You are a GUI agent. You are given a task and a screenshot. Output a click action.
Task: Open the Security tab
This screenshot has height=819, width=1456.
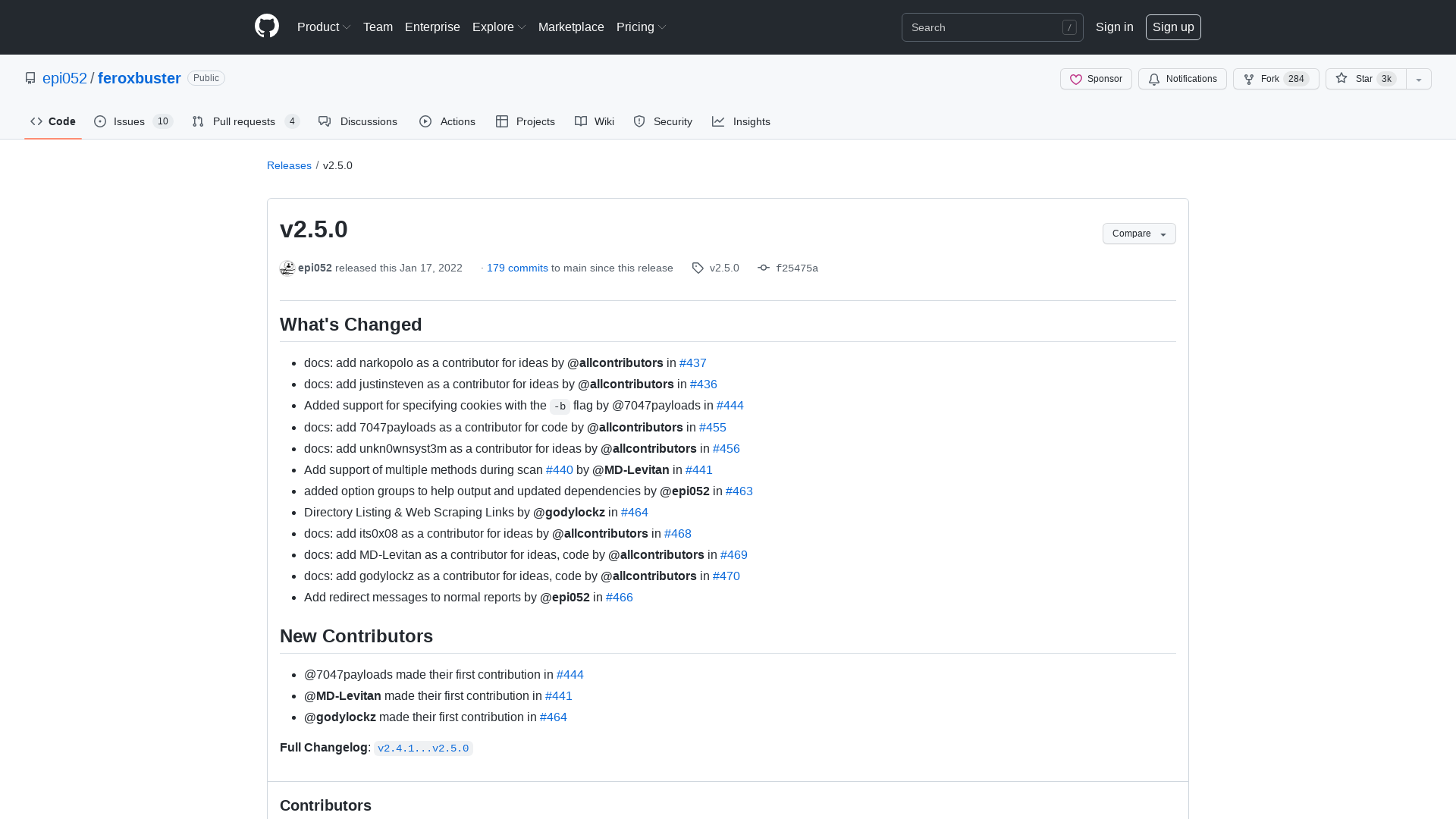pos(663,121)
